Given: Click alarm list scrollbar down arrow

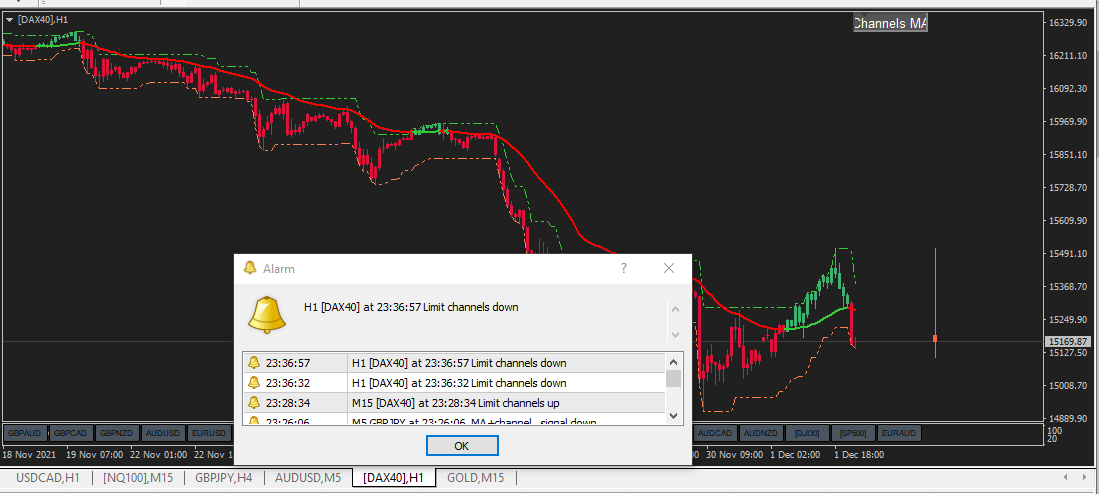Looking at the screenshot, I should coord(673,416).
